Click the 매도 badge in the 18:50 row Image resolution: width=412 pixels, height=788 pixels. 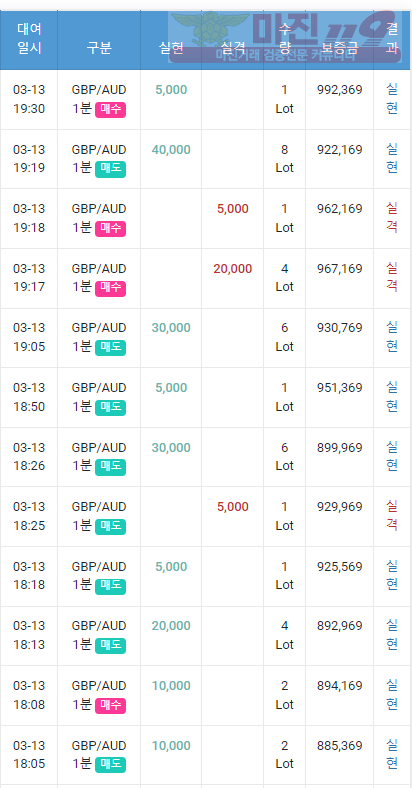click(110, 408)
